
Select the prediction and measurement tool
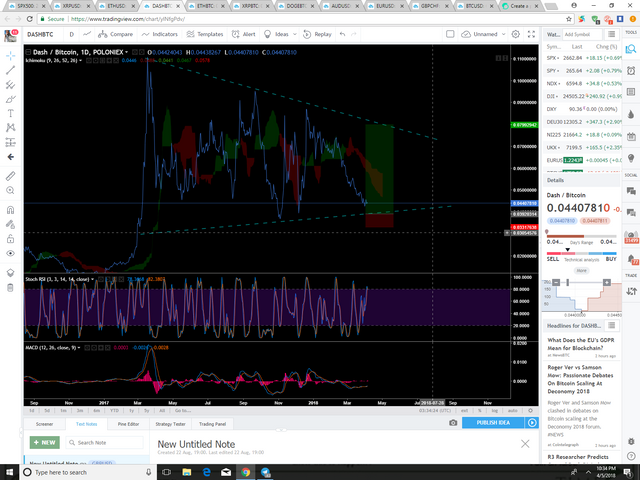click(x=11, y=142)
